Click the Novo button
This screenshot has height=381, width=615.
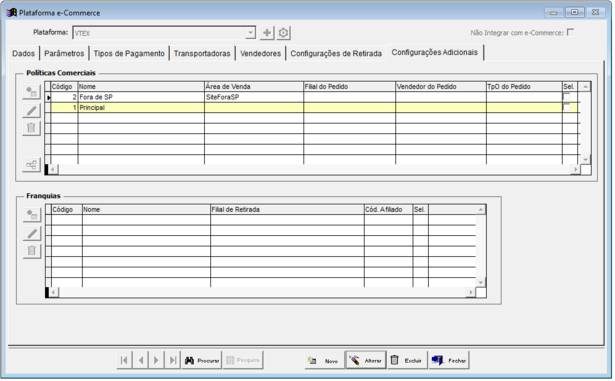tap(324, 360)
